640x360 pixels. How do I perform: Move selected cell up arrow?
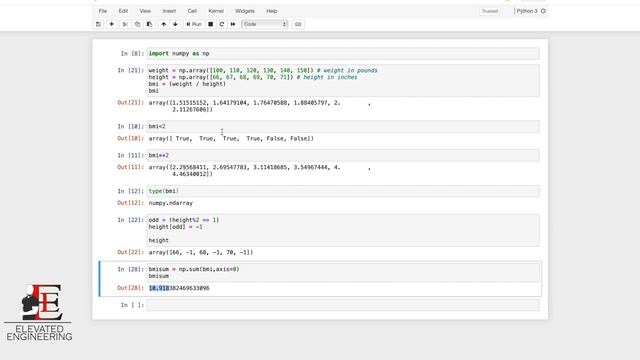pos(164,24)
